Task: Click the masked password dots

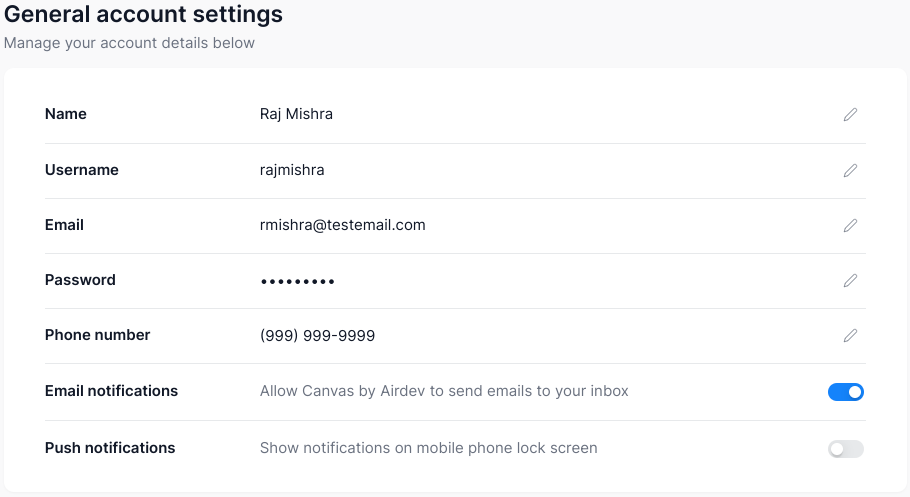Action: 297,281
